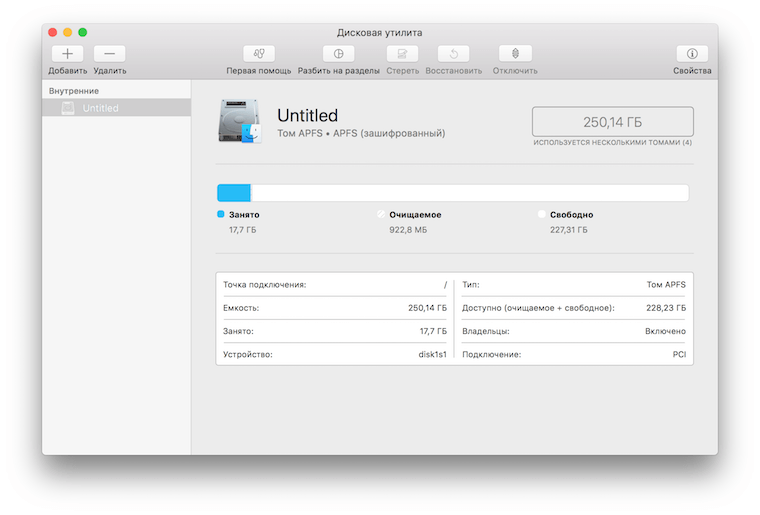
Task: Click the white Очищаемое legend swatch
Action: (381, 215)
